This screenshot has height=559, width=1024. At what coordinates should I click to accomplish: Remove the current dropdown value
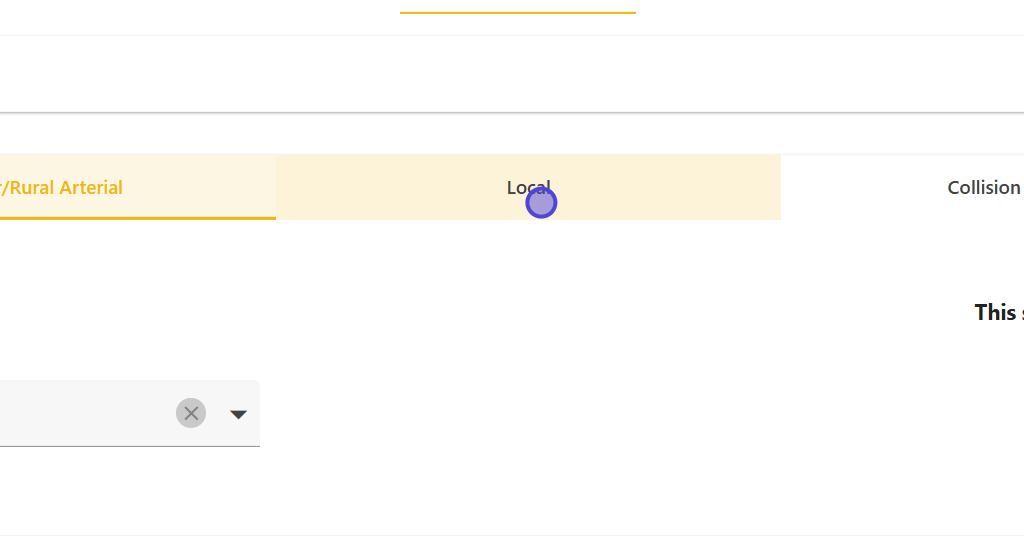tap(191, 413)
